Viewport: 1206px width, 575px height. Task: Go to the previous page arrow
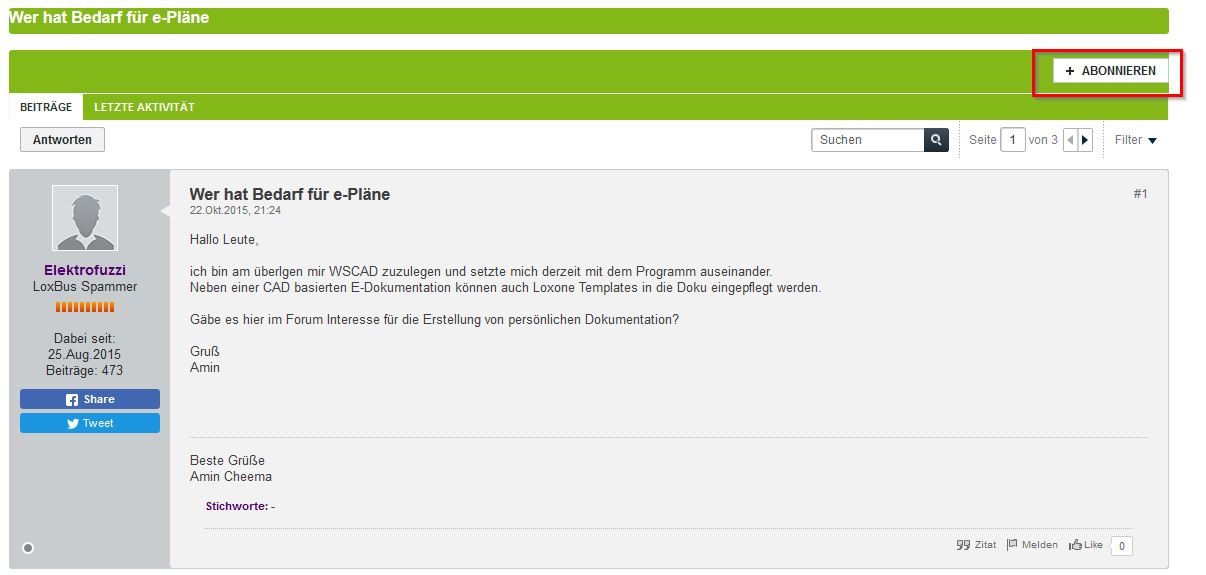click(x=1070, y=140)
